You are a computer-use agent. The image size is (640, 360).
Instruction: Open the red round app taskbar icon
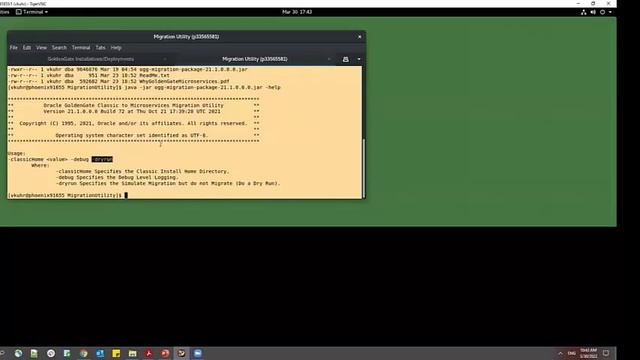[165, 353]
